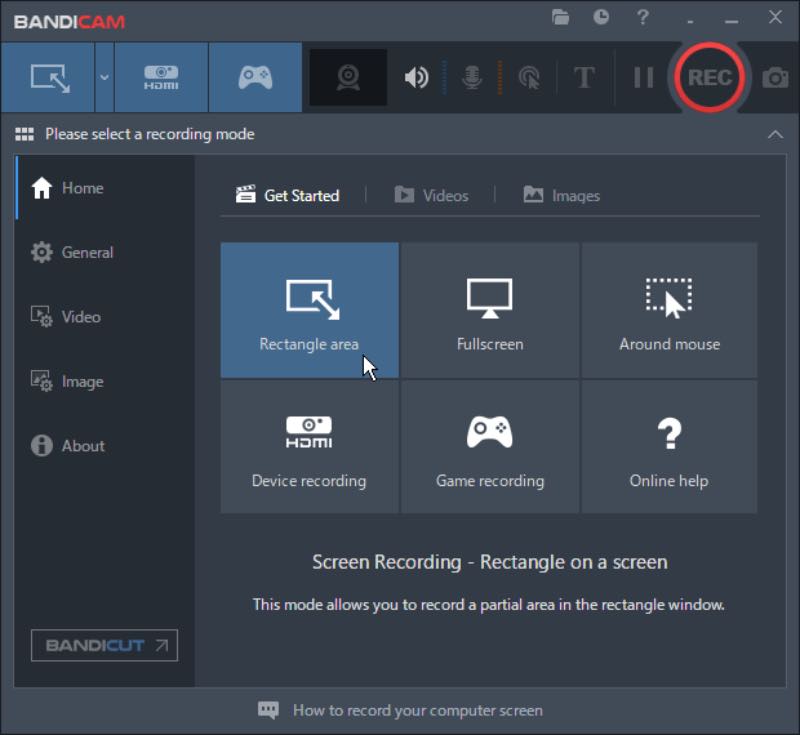
Task: Toggle webcam overlay icon
Action: pos(348,77)
